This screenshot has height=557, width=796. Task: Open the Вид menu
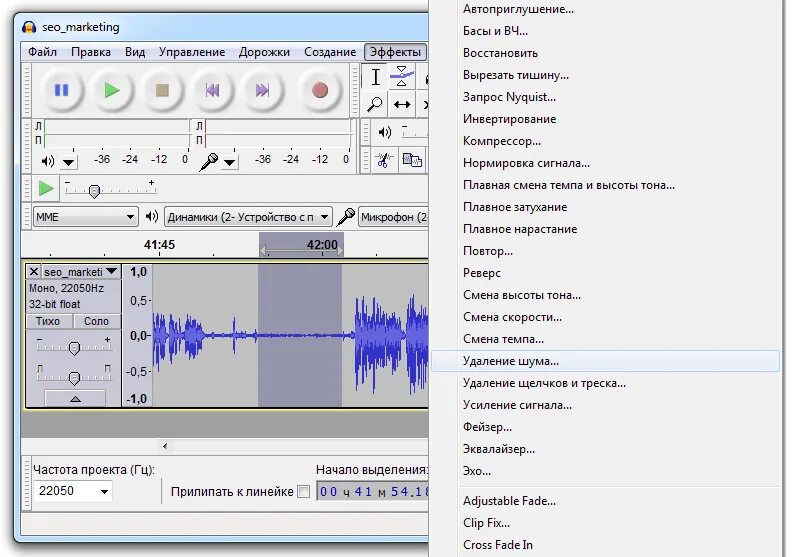click(x=135, y=52)
